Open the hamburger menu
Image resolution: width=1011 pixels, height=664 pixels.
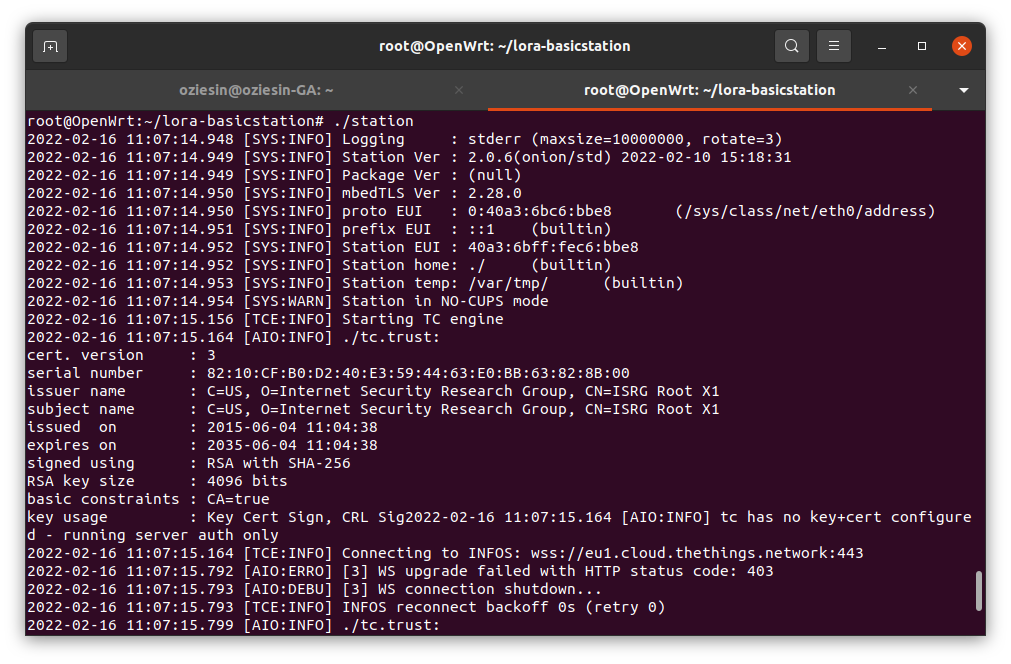tap(834, 46)
